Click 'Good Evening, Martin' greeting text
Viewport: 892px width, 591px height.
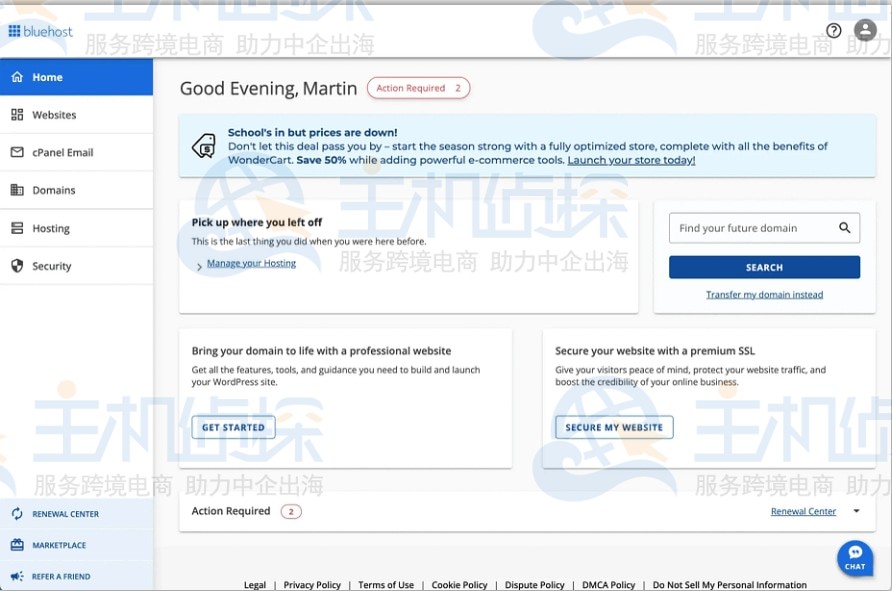[269, 89]
